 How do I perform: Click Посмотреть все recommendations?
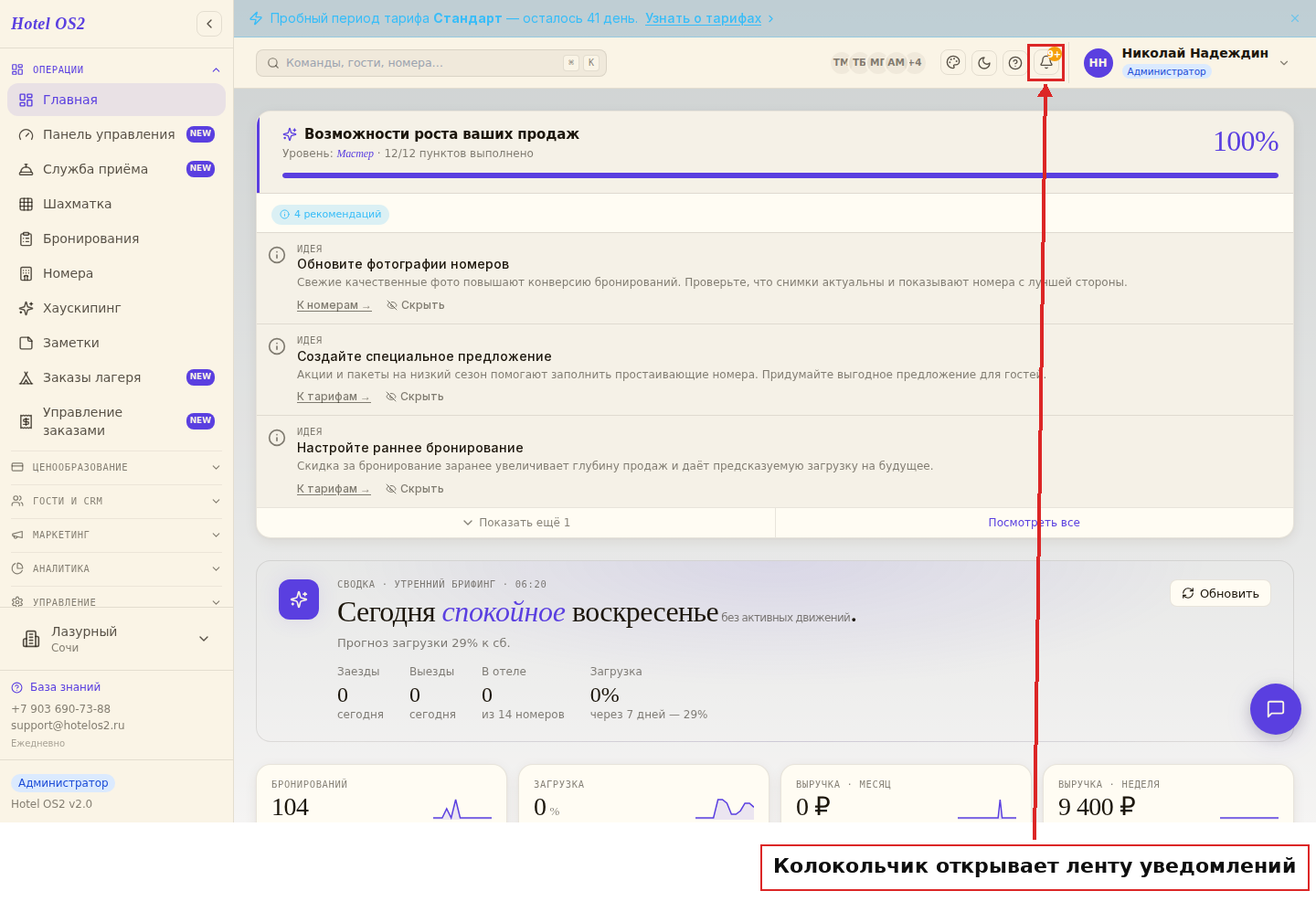click(x=1034, y=523)
